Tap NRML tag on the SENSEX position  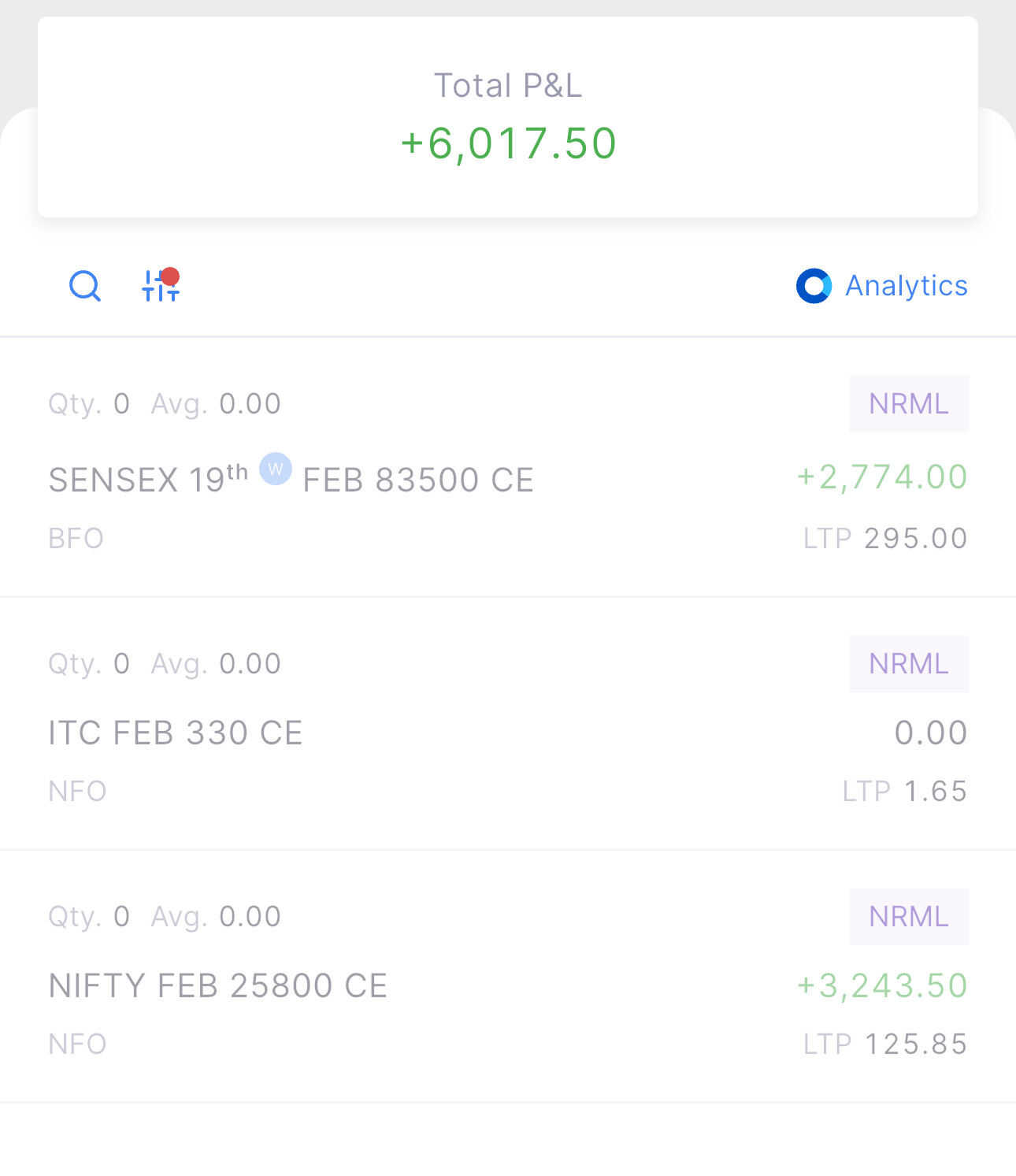(x=908, y=404)
